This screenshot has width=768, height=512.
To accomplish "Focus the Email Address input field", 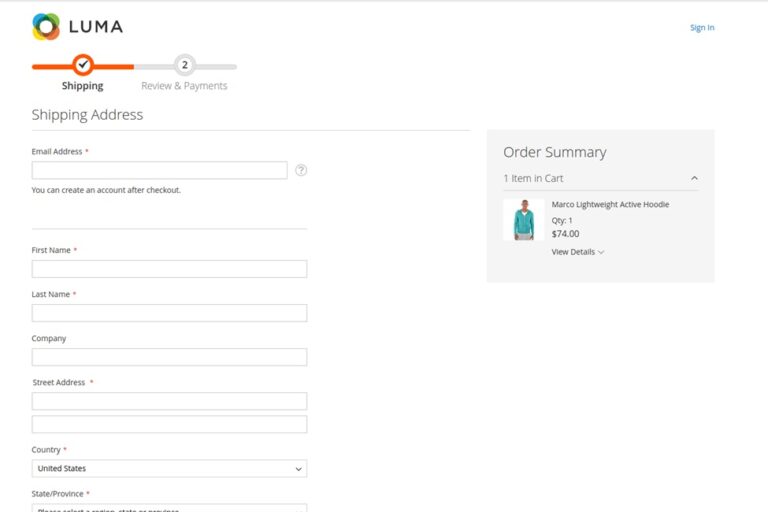I will point(159,170).
